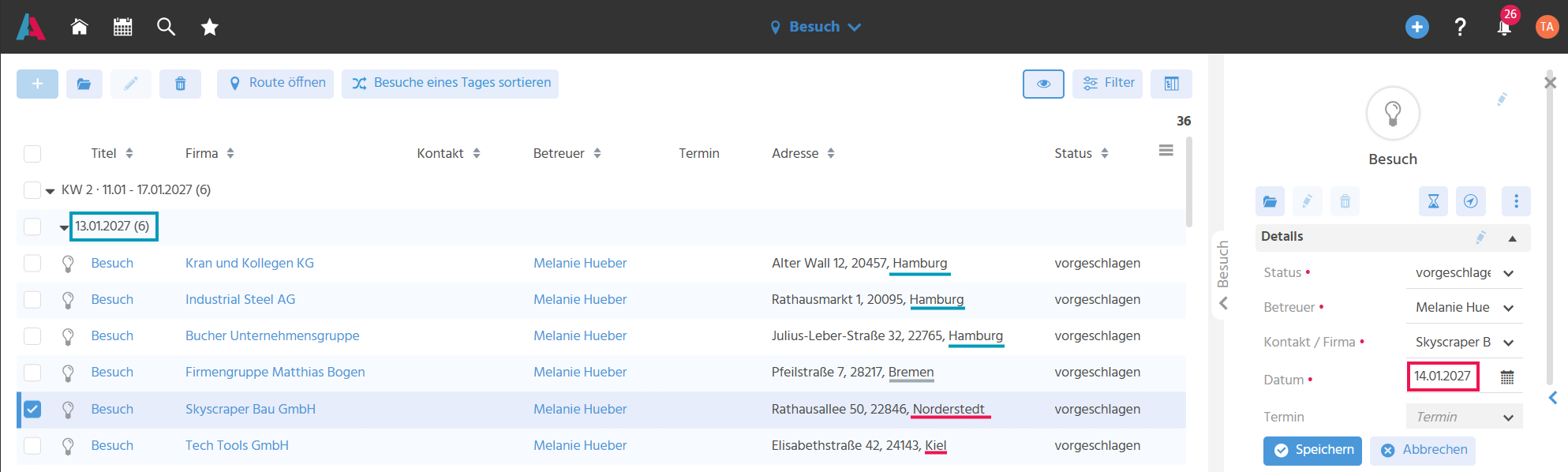Open notifications bell with 26 badge
This screenshot has width=1568, height=472.
pos(1504,27)
